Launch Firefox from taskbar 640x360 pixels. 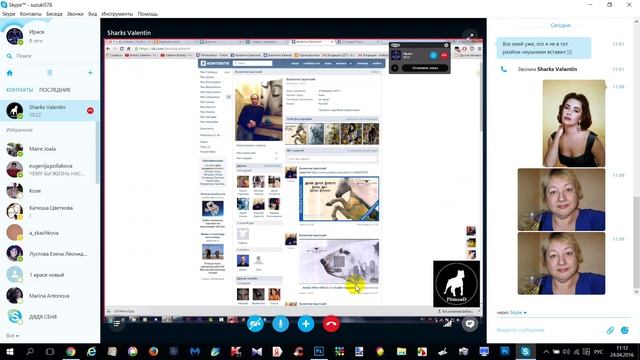153,351
